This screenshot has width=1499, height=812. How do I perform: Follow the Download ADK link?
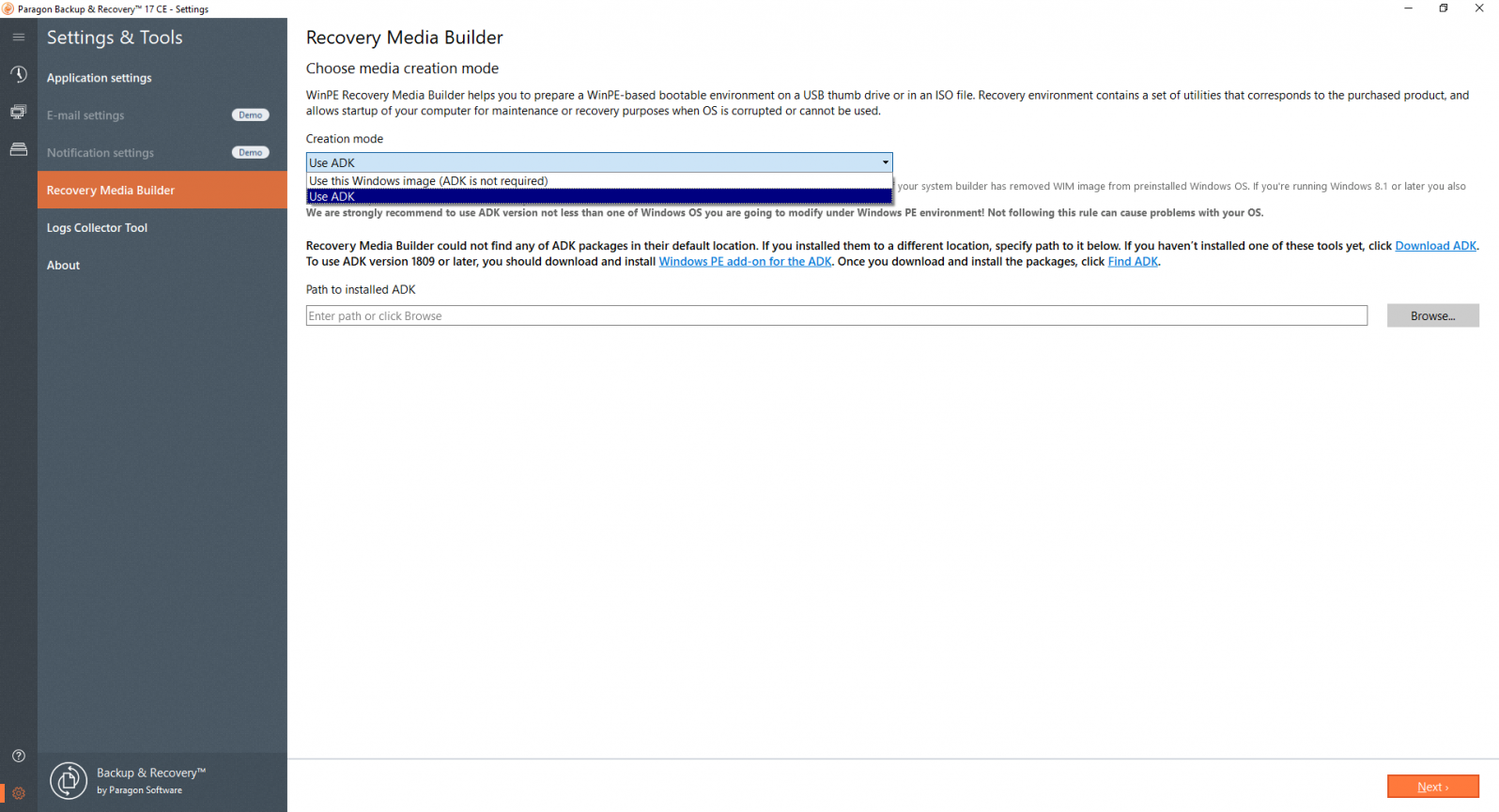pos(1436,246)
